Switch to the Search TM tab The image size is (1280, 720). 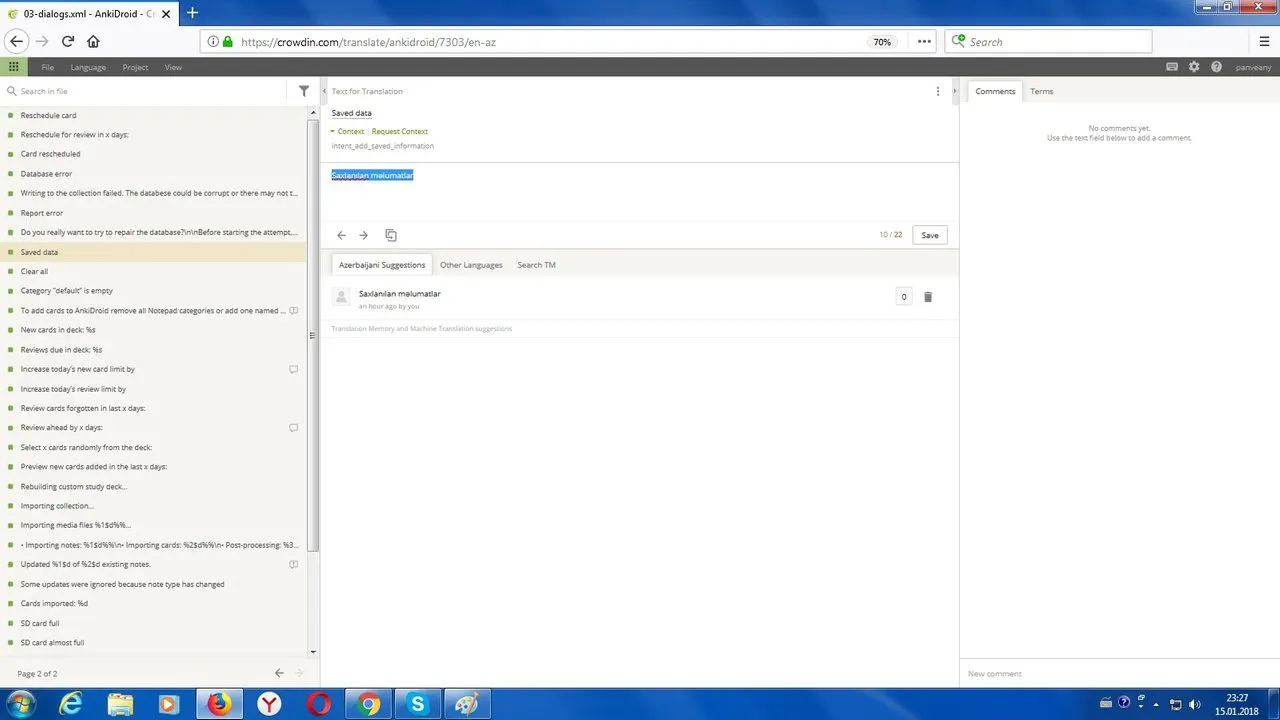[x=536, y=265]
